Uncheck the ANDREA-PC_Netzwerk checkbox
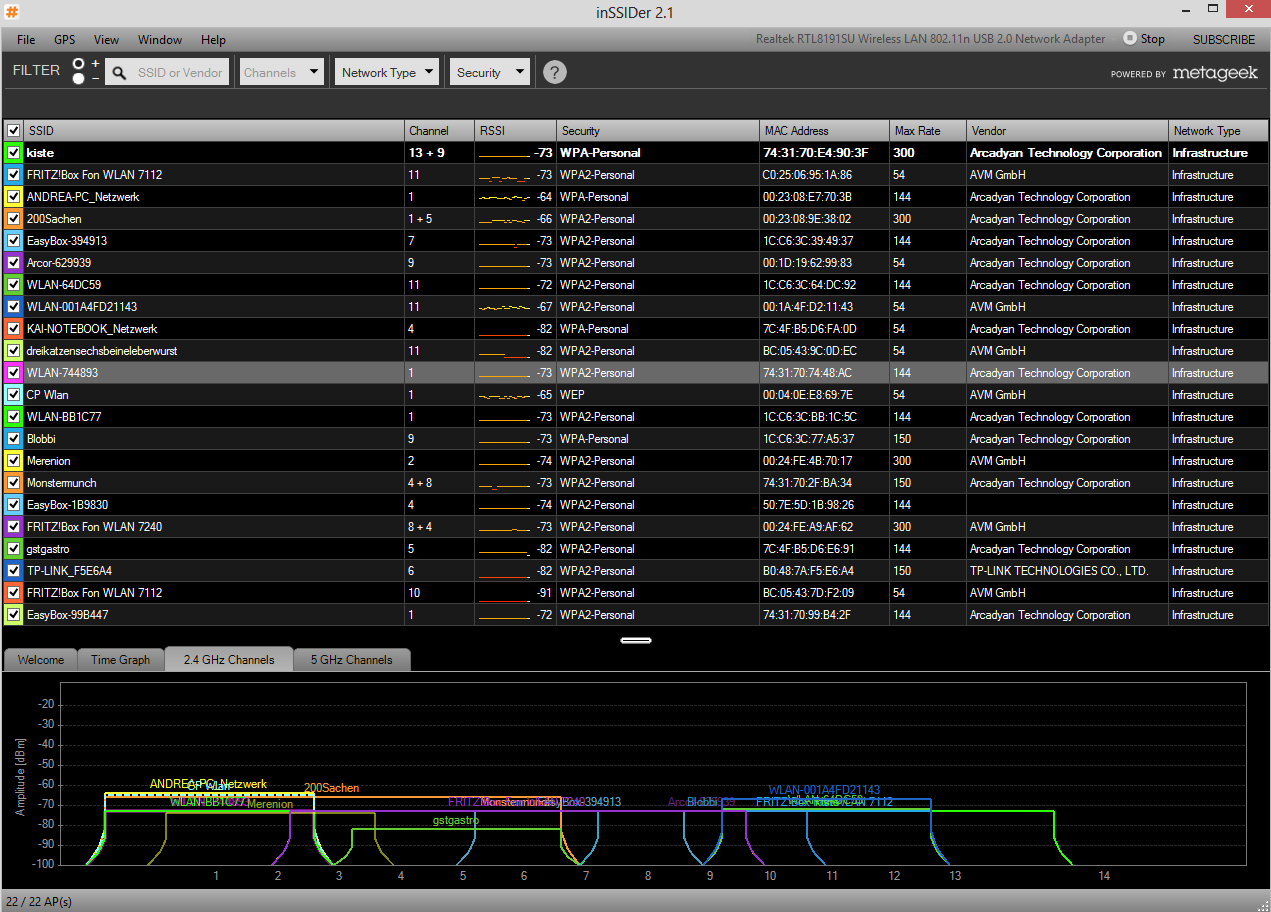Screen dimensions: 1271x912 coord(14,197)
